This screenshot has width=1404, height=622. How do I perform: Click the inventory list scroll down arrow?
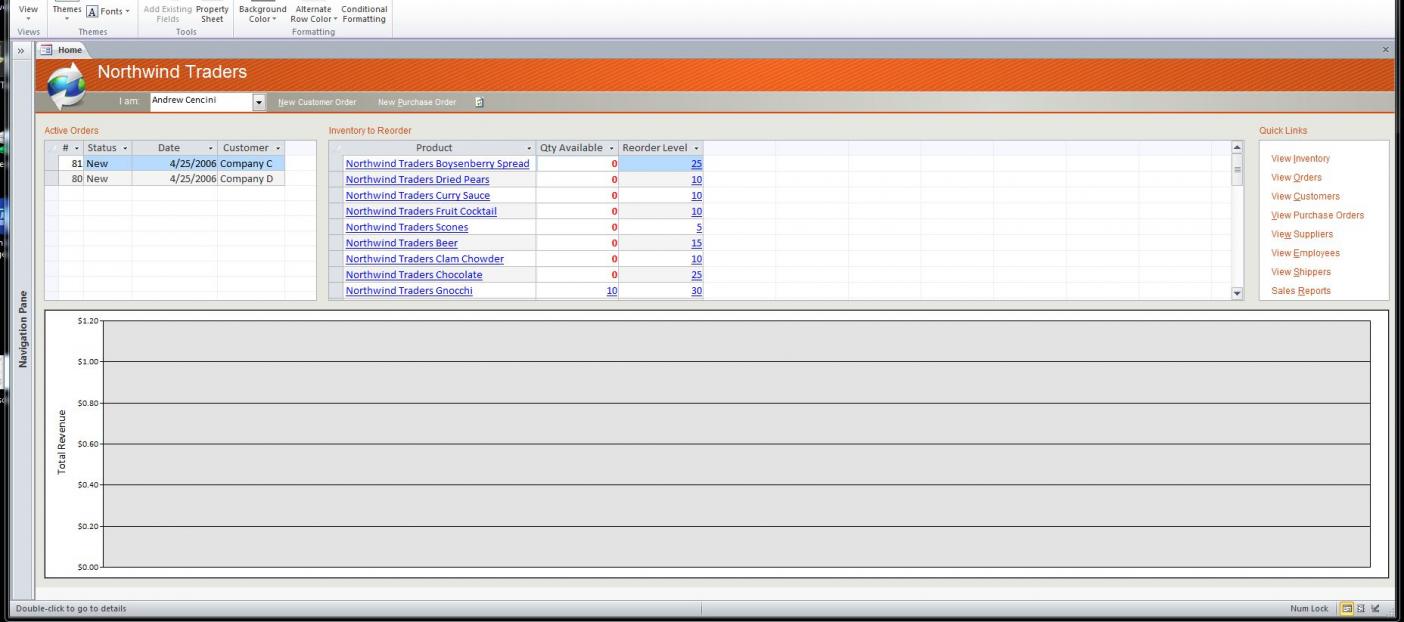pyautogui.click(x=1237, y=294)
